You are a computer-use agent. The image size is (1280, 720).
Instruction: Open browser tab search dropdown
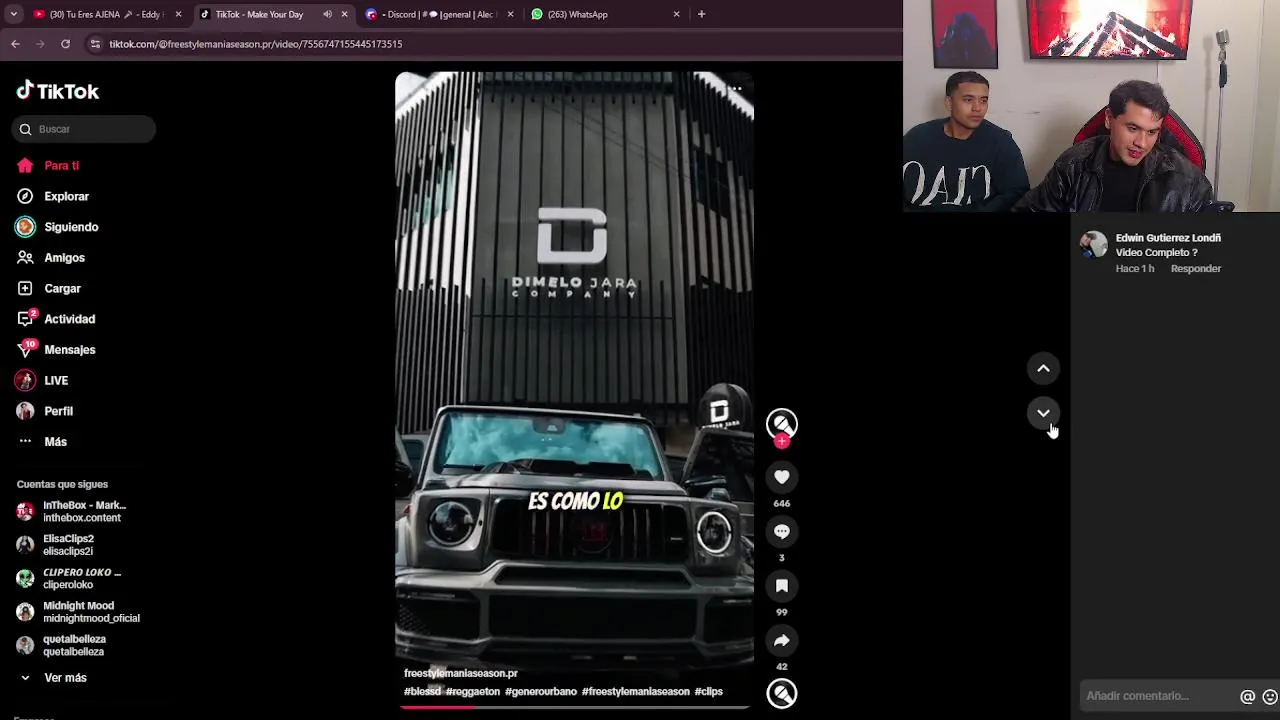click(x=13, y=15)
